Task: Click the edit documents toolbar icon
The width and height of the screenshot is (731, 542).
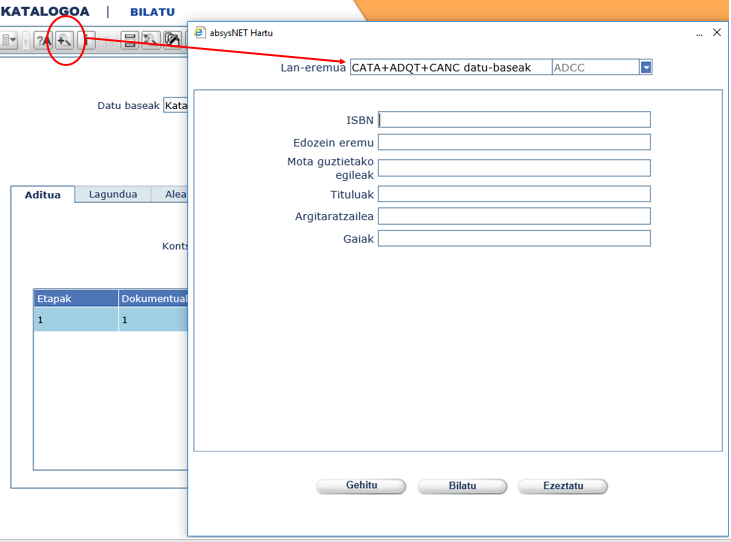Action: (172, 40)
